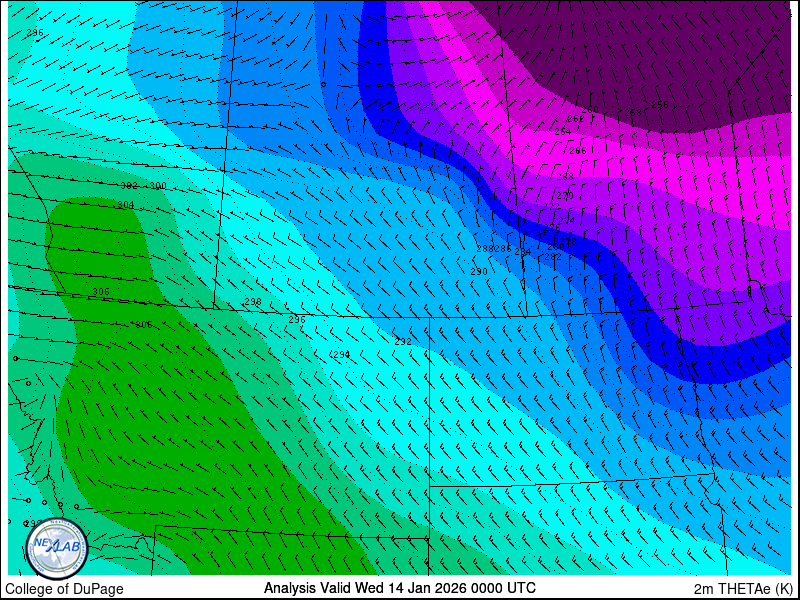Image resolution: width=800 pixels, height=600 pixels.
Task: Click the 260 contour label
Action: tap(590, 110)
